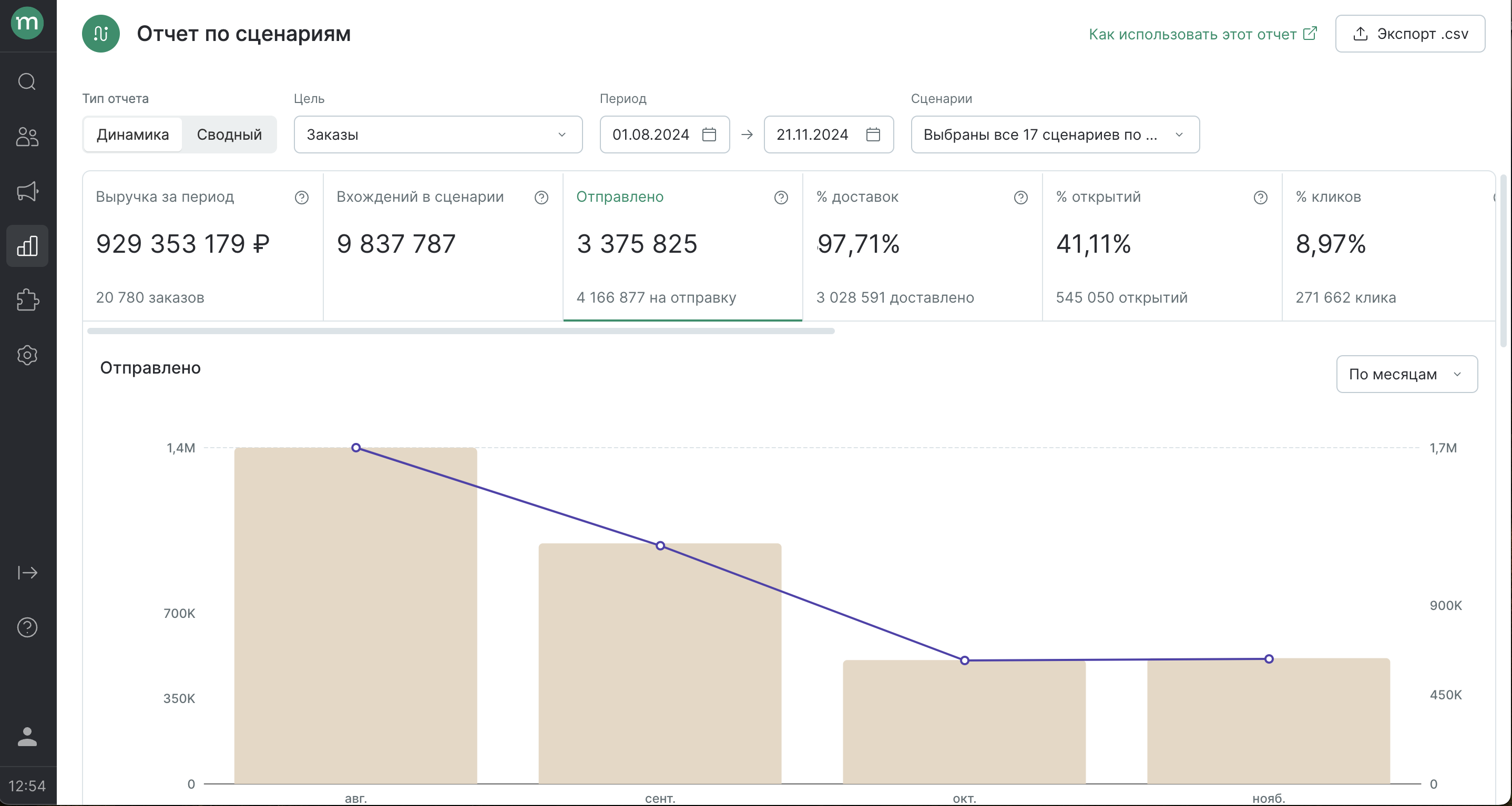The image size is (1512, 806).
Task: Click the August line data point
Action: tap(356, 448)
